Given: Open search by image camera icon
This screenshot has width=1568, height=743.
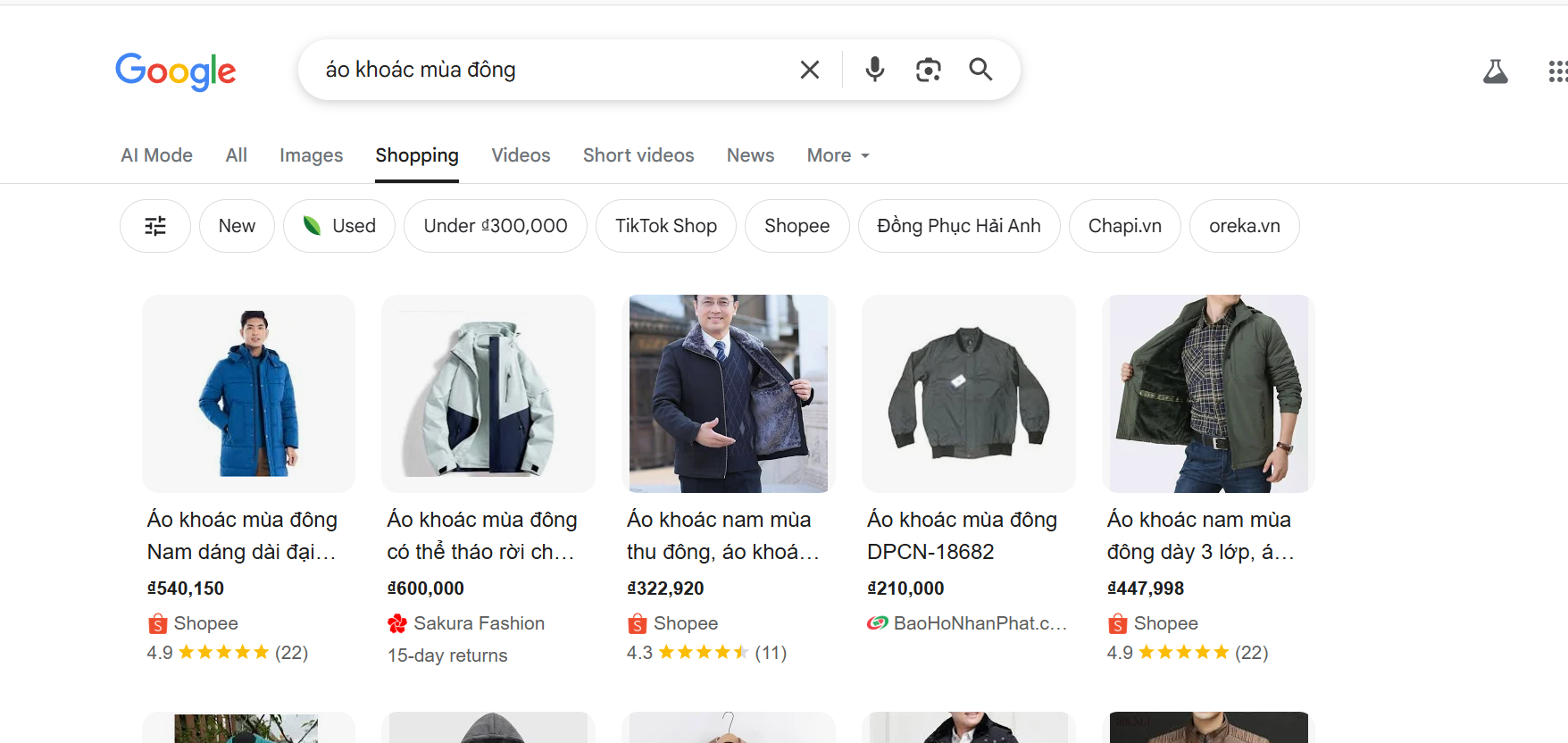Looking at the screenshot, I should (928, 70).
